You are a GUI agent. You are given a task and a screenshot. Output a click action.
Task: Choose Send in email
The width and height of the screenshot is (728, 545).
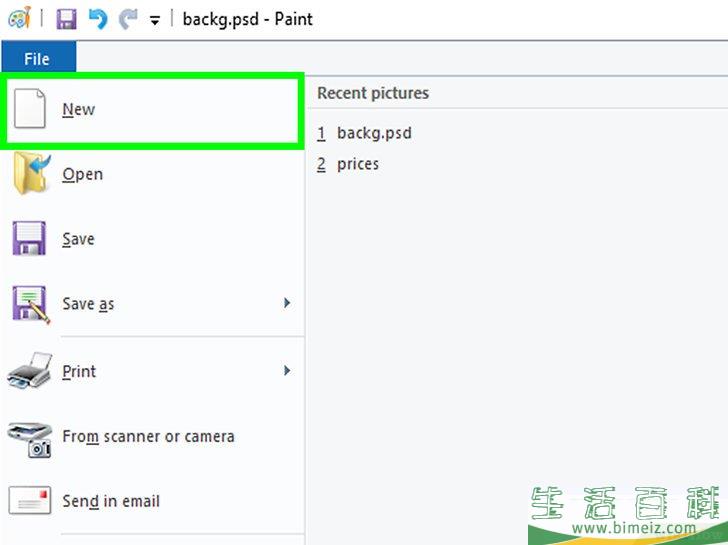[152, 501]
